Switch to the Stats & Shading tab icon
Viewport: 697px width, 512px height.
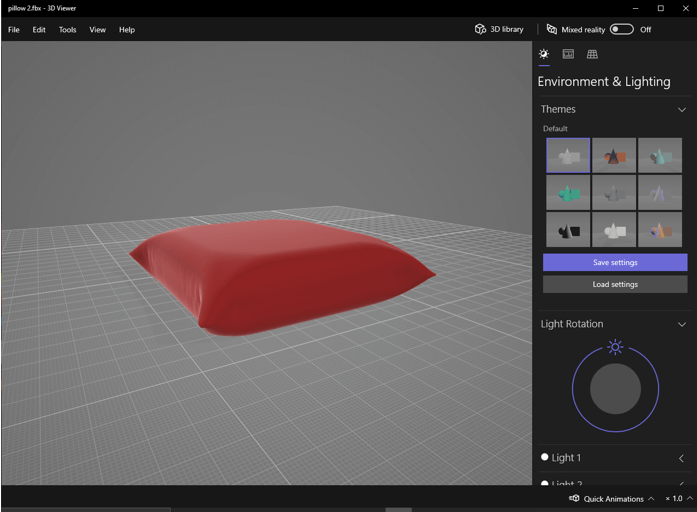click(568, 54)
